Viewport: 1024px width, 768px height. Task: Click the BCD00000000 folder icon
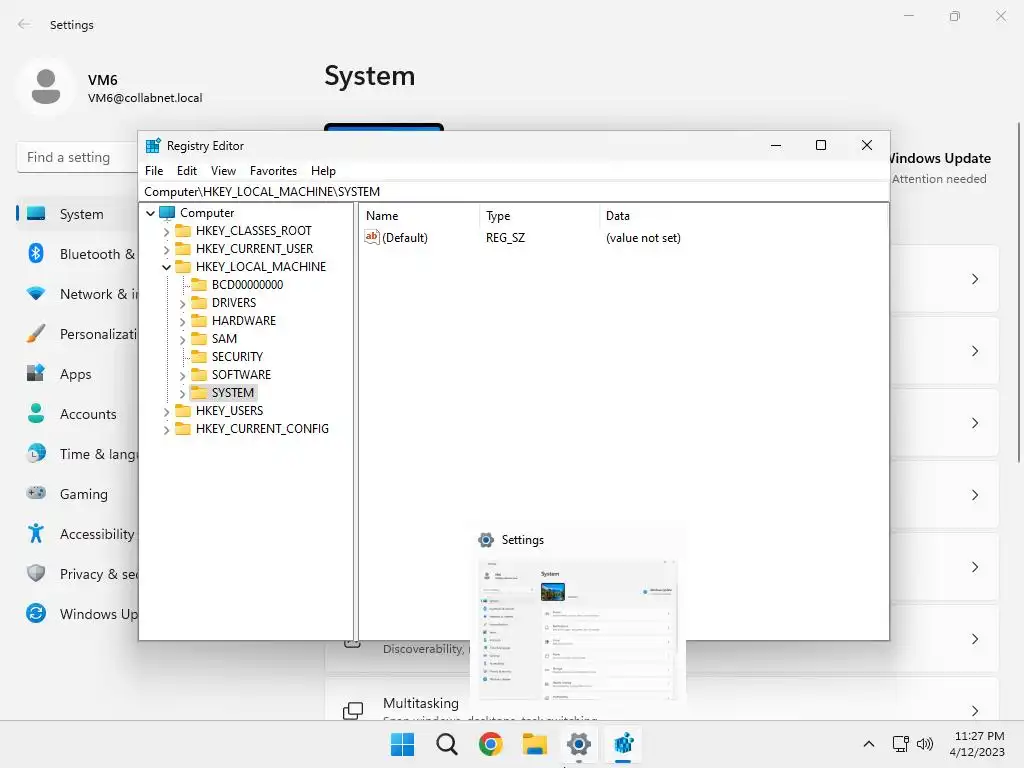click(199, 285)
